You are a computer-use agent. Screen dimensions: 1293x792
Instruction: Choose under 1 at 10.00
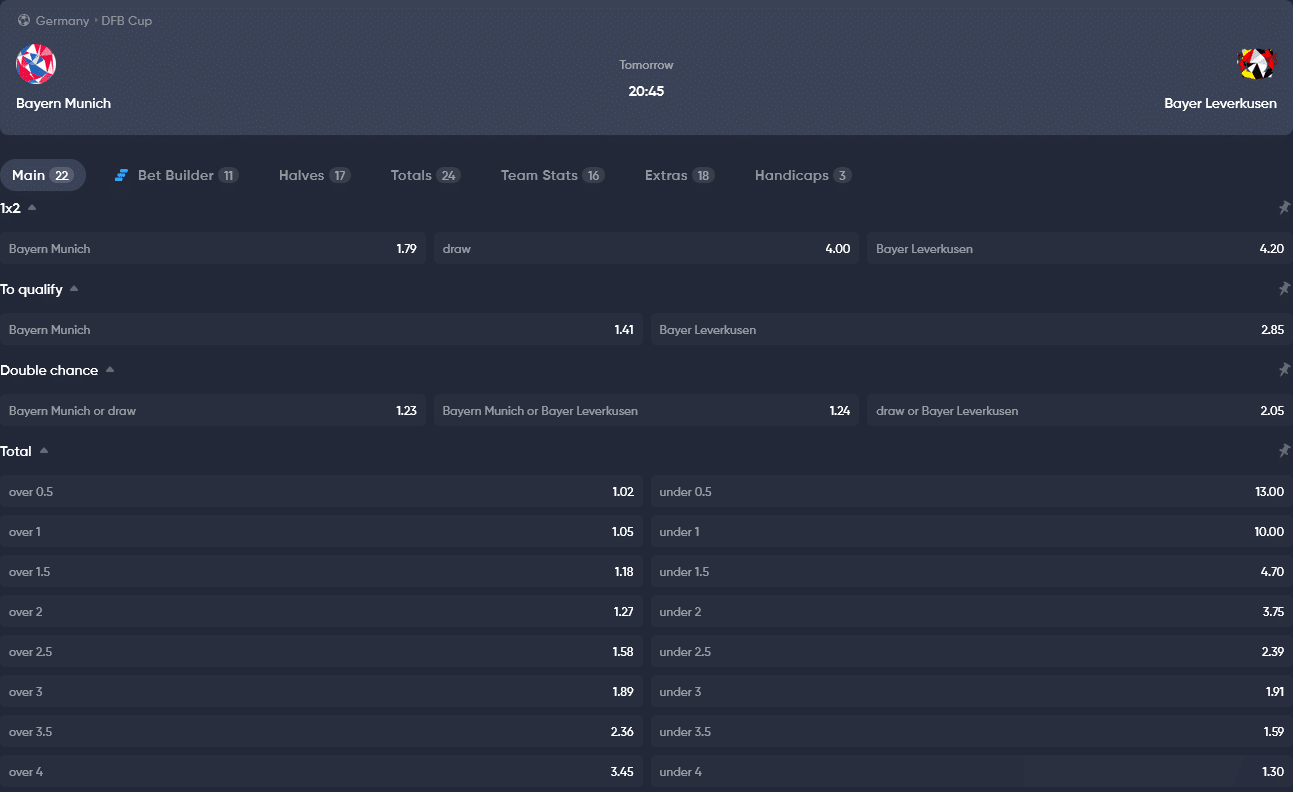pyautogui.click(x=972, y=531)
